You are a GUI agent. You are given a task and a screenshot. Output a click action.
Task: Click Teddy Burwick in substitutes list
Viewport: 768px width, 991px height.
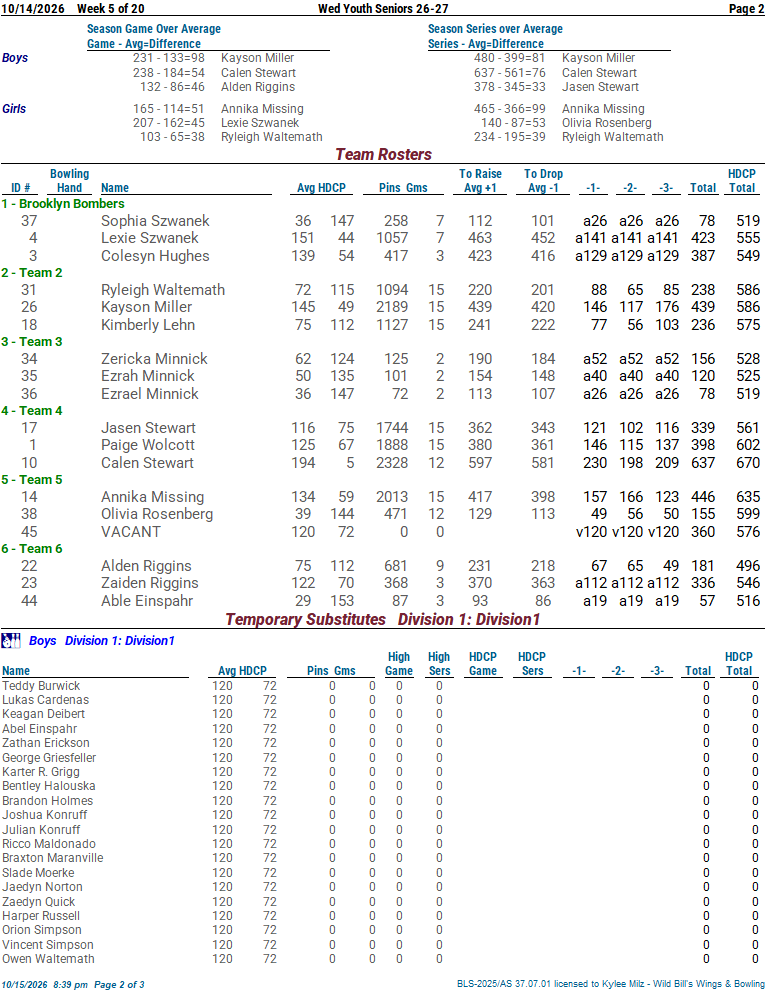(x=41, y=686)
